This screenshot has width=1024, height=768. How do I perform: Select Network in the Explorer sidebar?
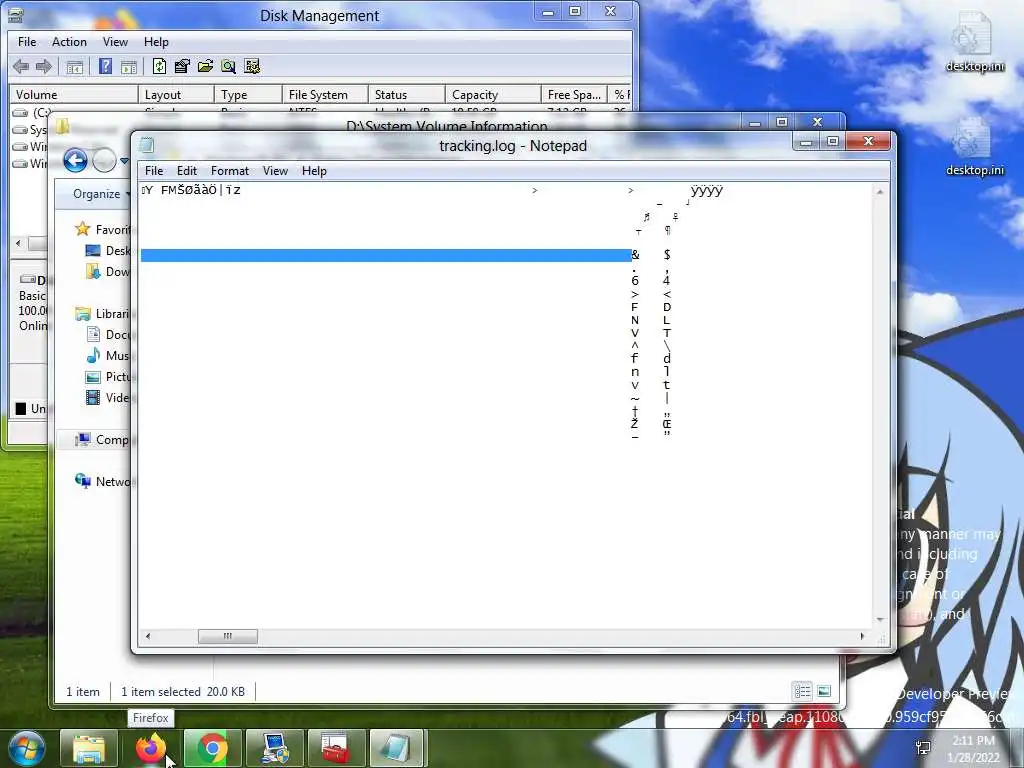tap(103, 481)
